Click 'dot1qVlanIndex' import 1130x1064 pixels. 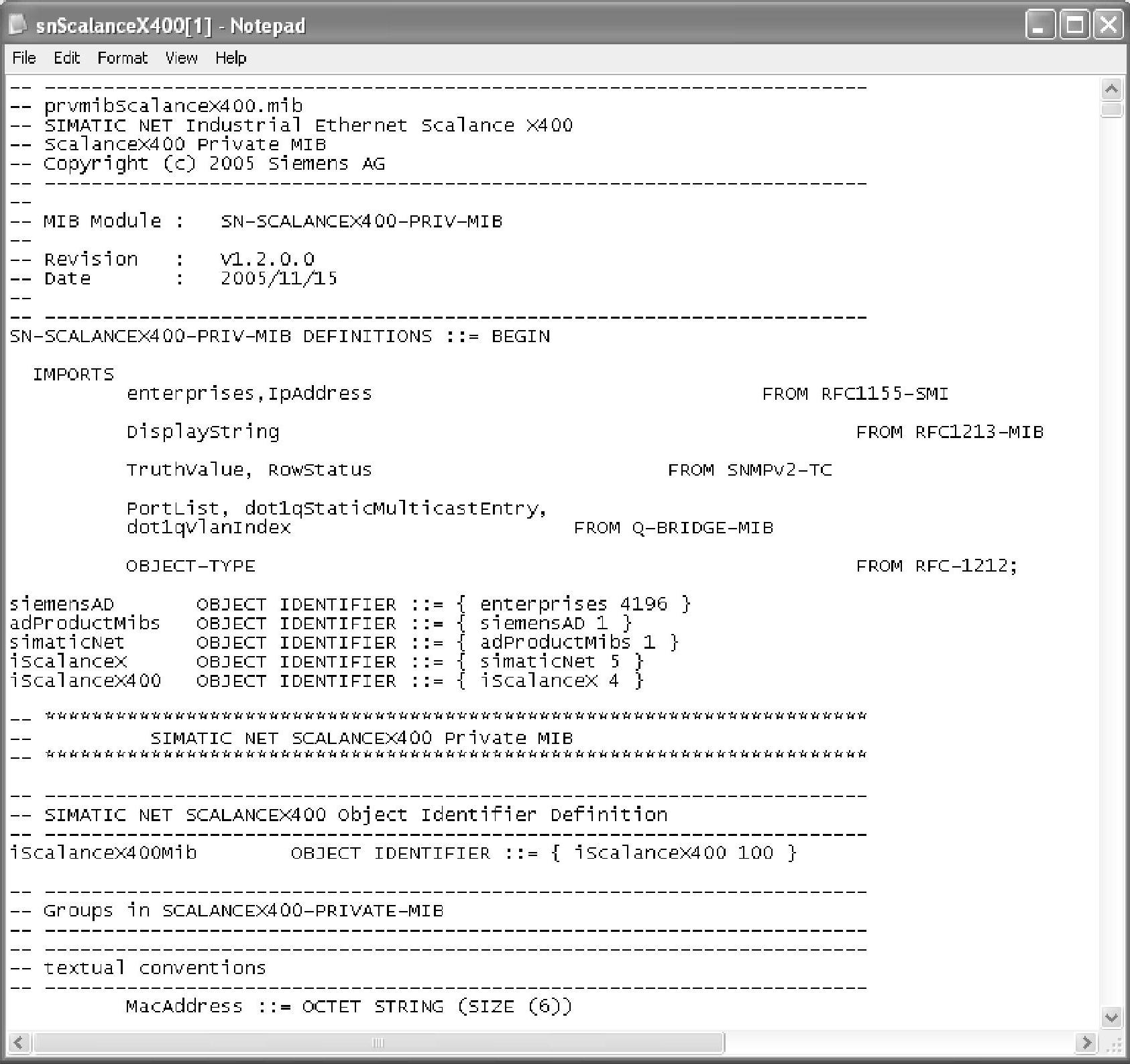coord(209,528)
